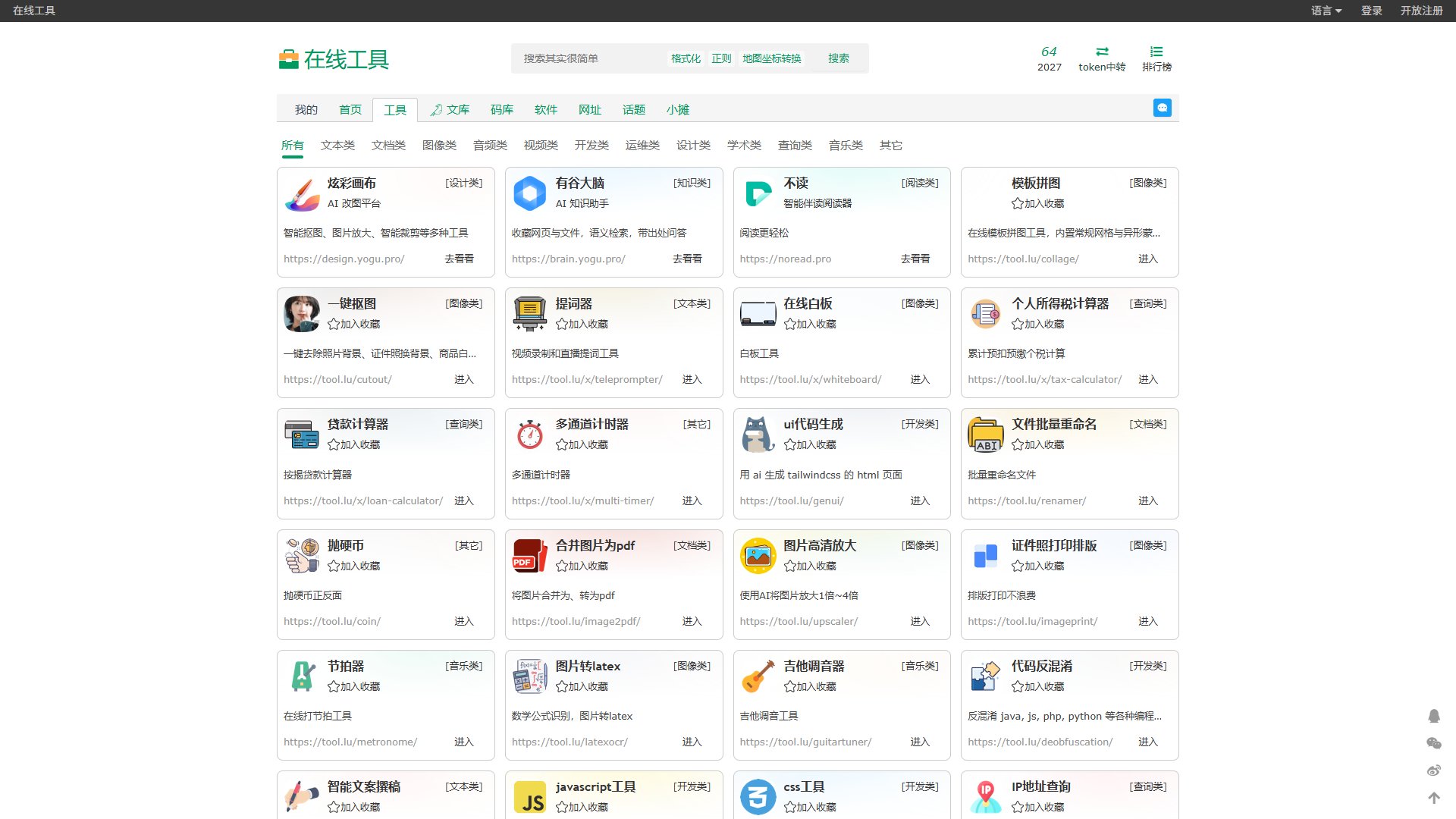Click the 在线工具 briefcase logo icon
The width and height of the screenshot is (1456, 819).
[288, 59]
